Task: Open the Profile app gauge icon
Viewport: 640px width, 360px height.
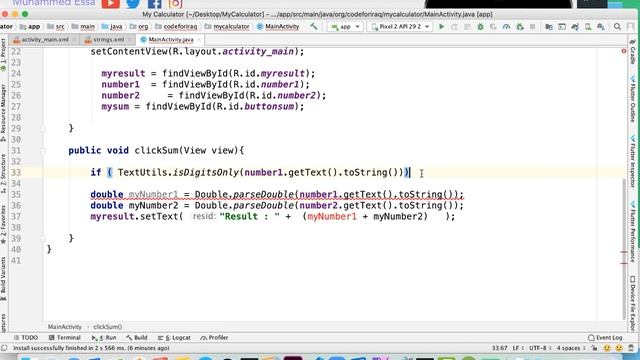Action: coord(507,27)
